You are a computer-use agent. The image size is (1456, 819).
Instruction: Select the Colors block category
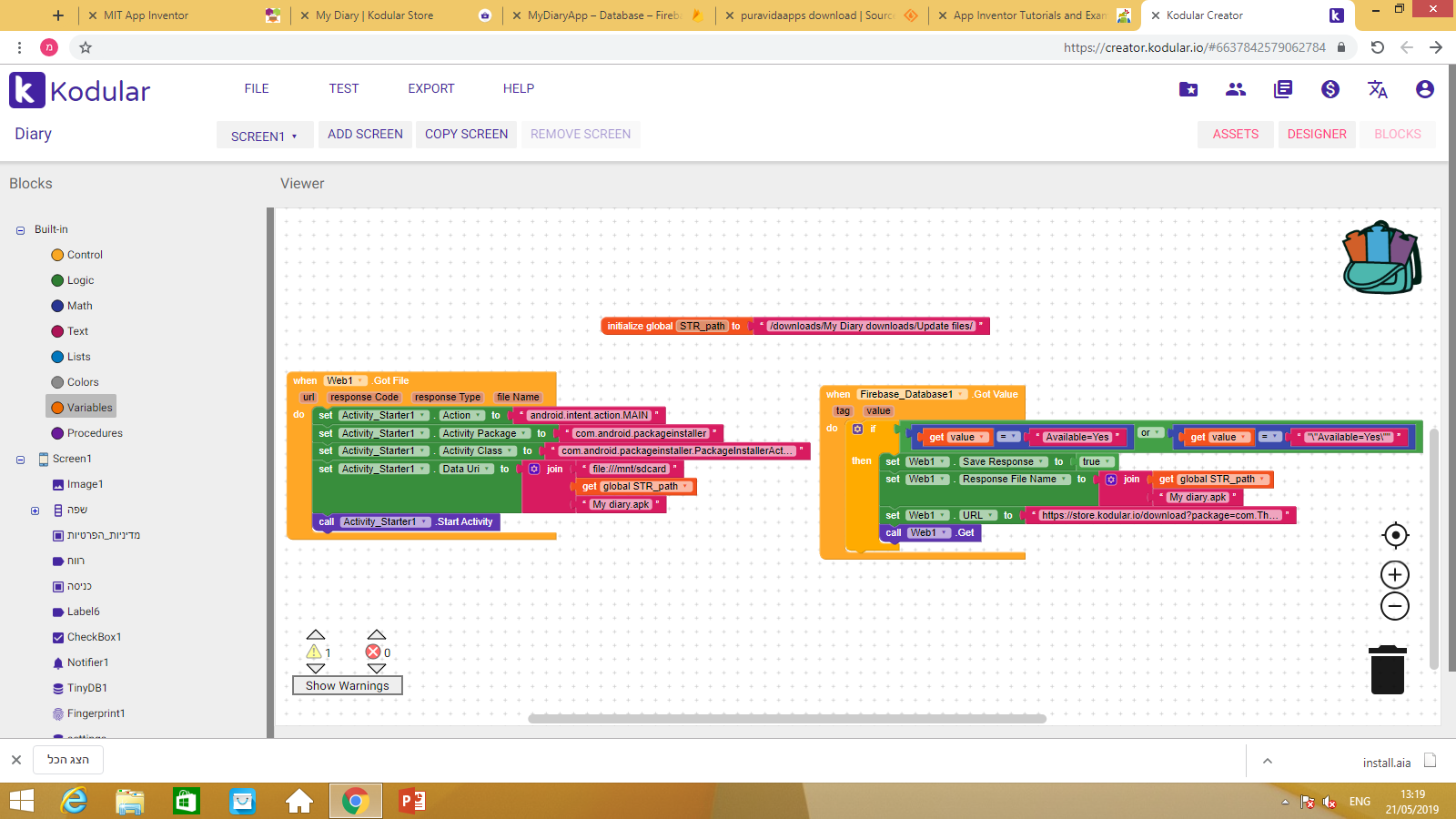point(82,382)
